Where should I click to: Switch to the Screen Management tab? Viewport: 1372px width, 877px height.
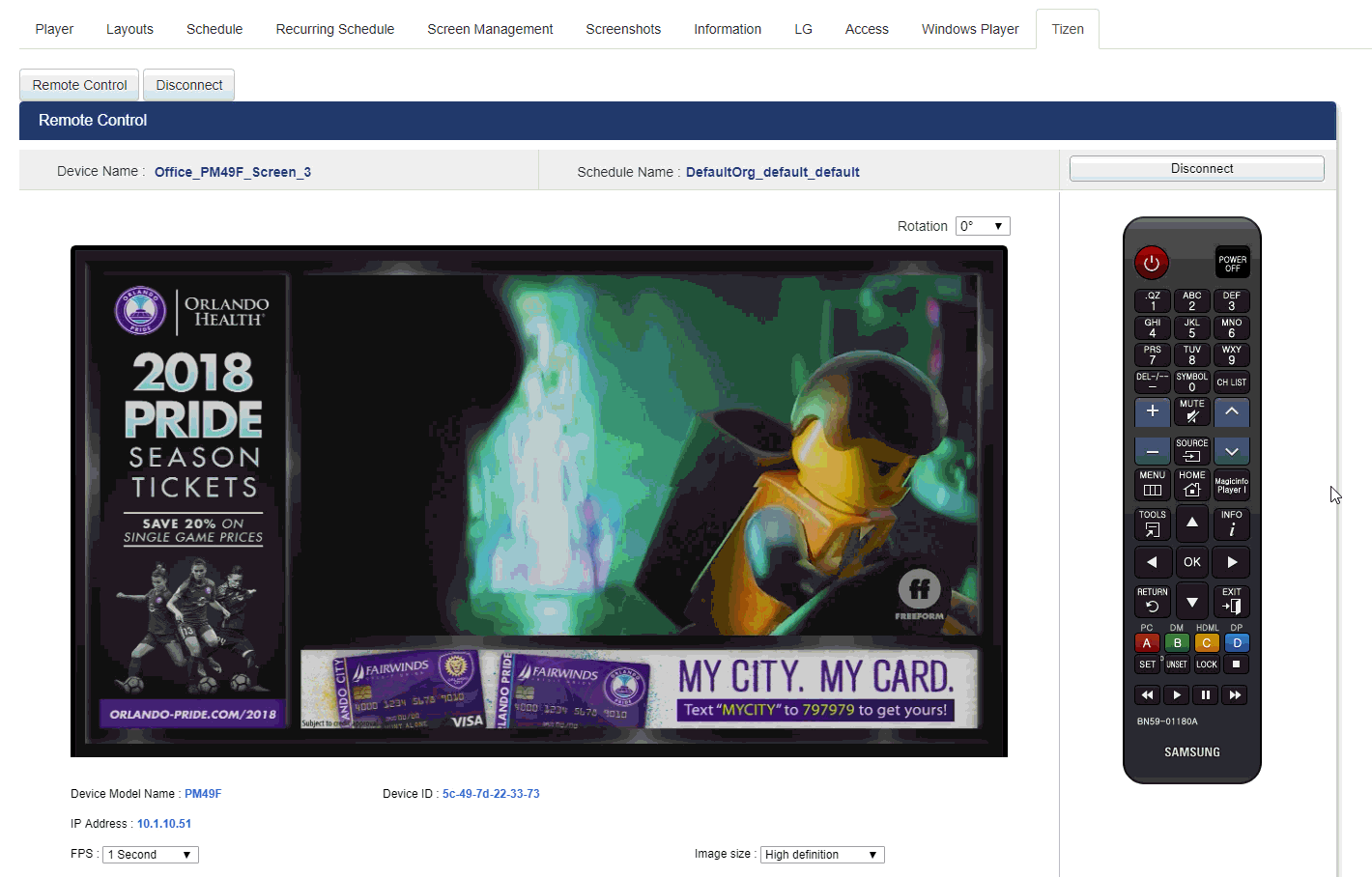pyautogui.click(x=490, y=29)
